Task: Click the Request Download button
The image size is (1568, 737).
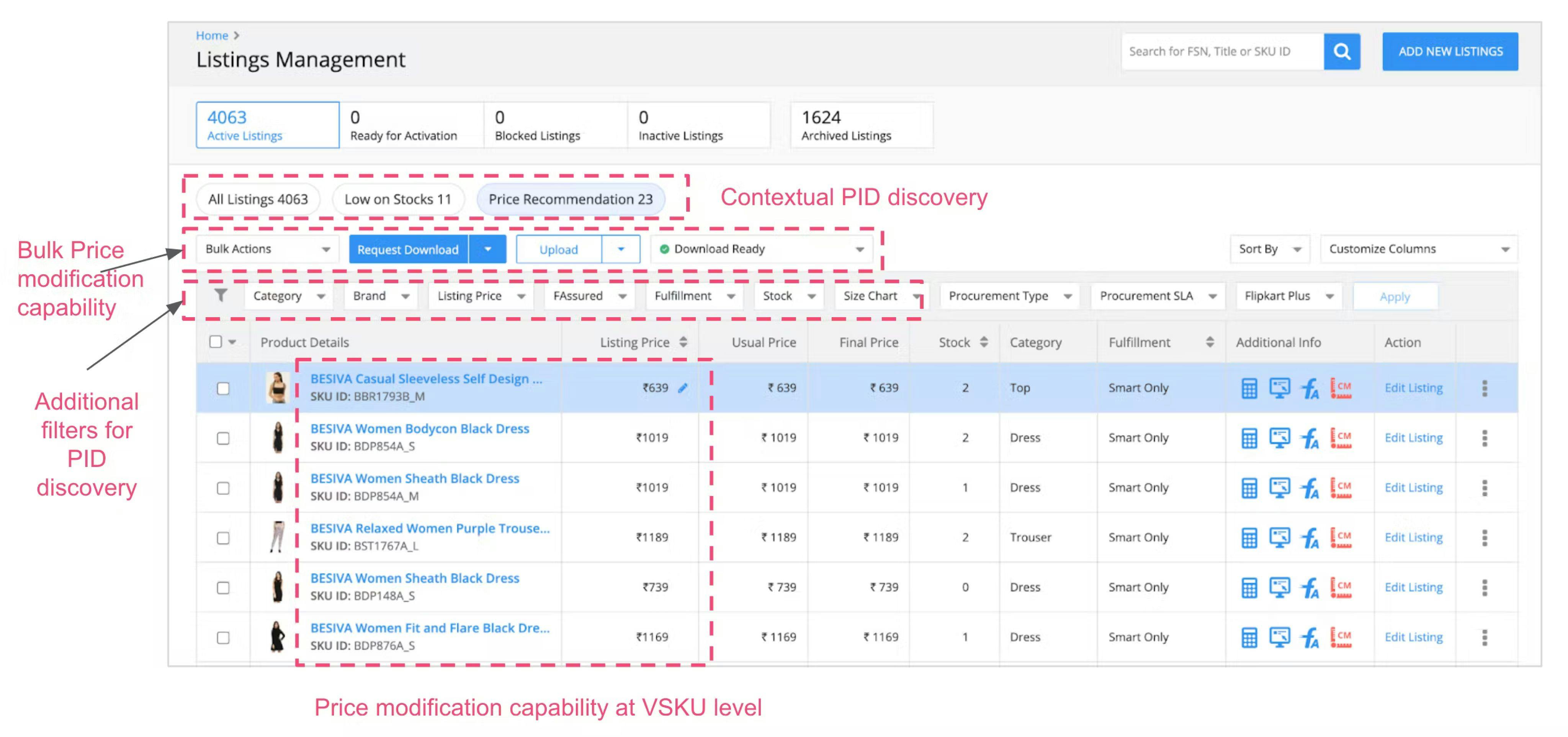Action: (409, 249)
